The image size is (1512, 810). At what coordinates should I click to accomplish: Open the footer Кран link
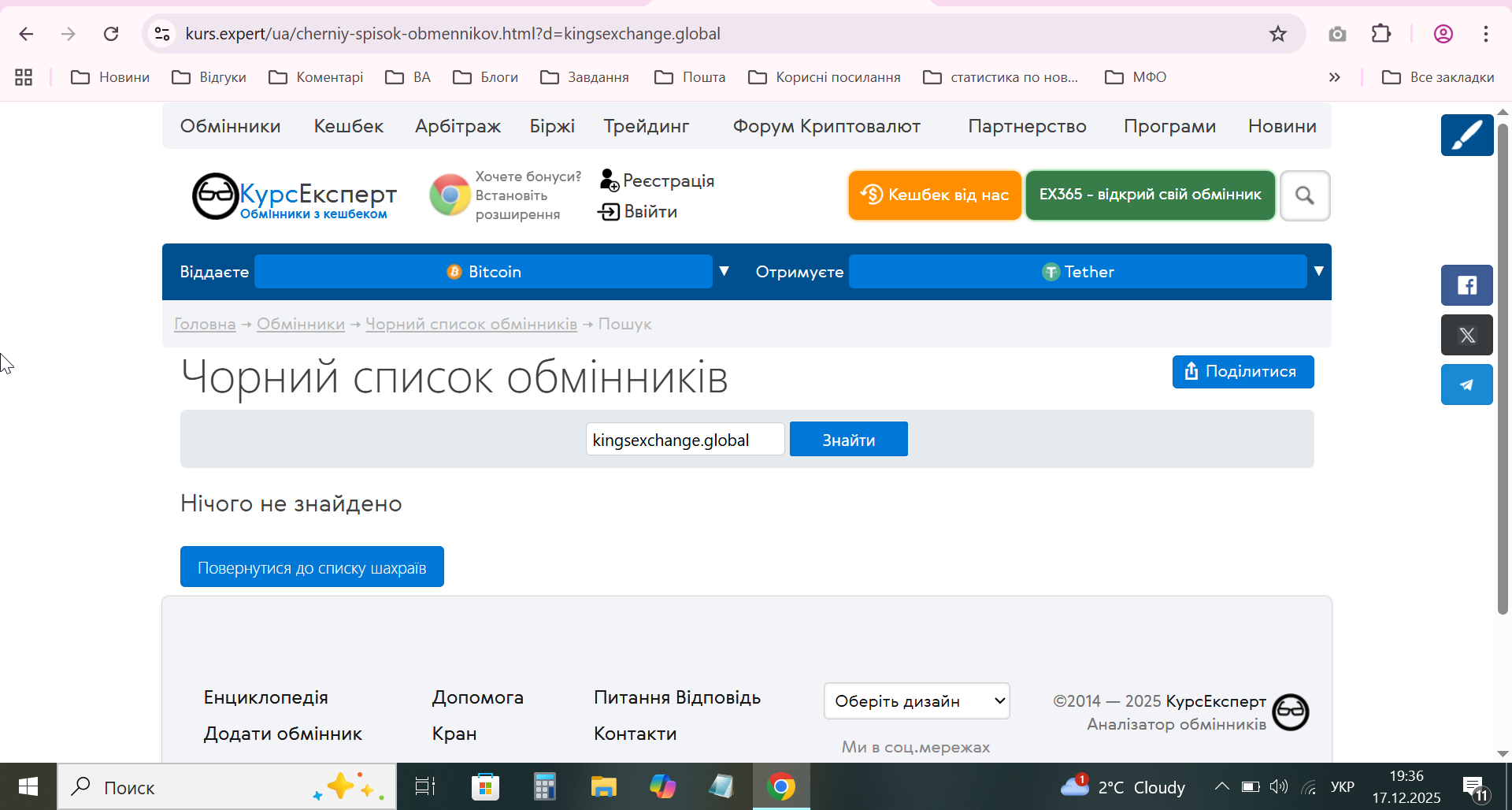pyautogui.click(x=454, y=734)
